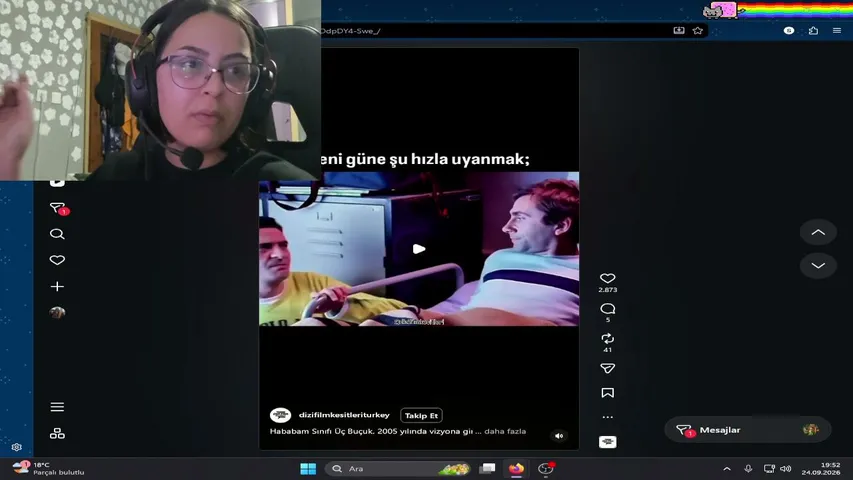The width and height of the screenshot is (853, 480).
Task: Open the search icon in sidebar
Action: [x=57, y=234]
